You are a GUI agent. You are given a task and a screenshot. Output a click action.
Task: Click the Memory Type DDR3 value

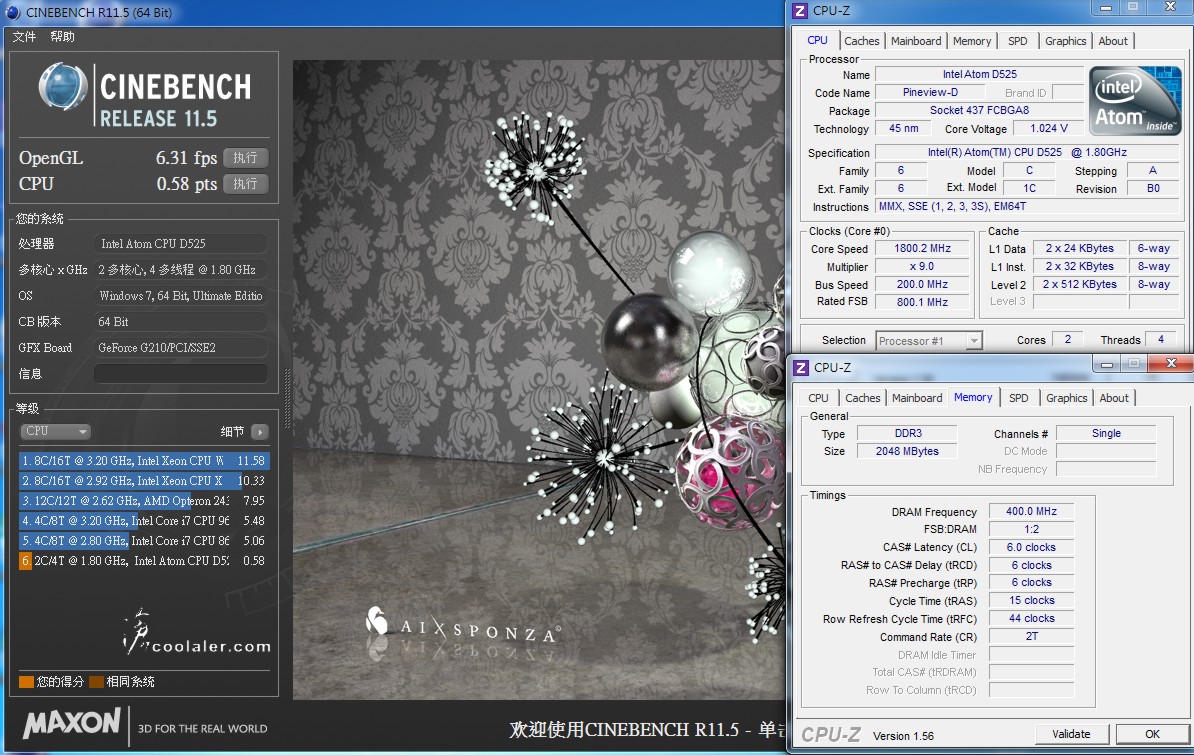(x=908, y=433)
